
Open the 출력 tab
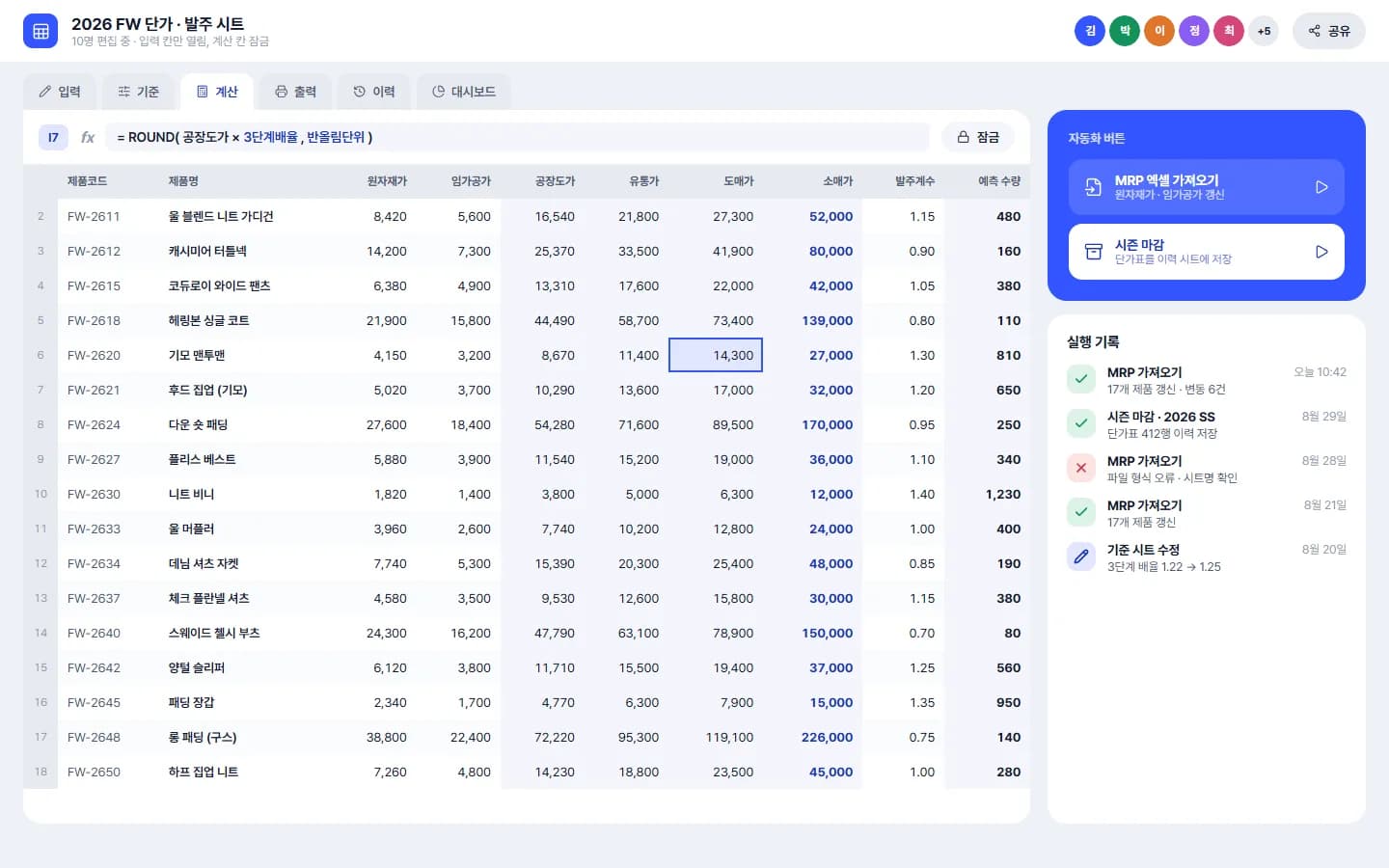(x=296, y=92)
